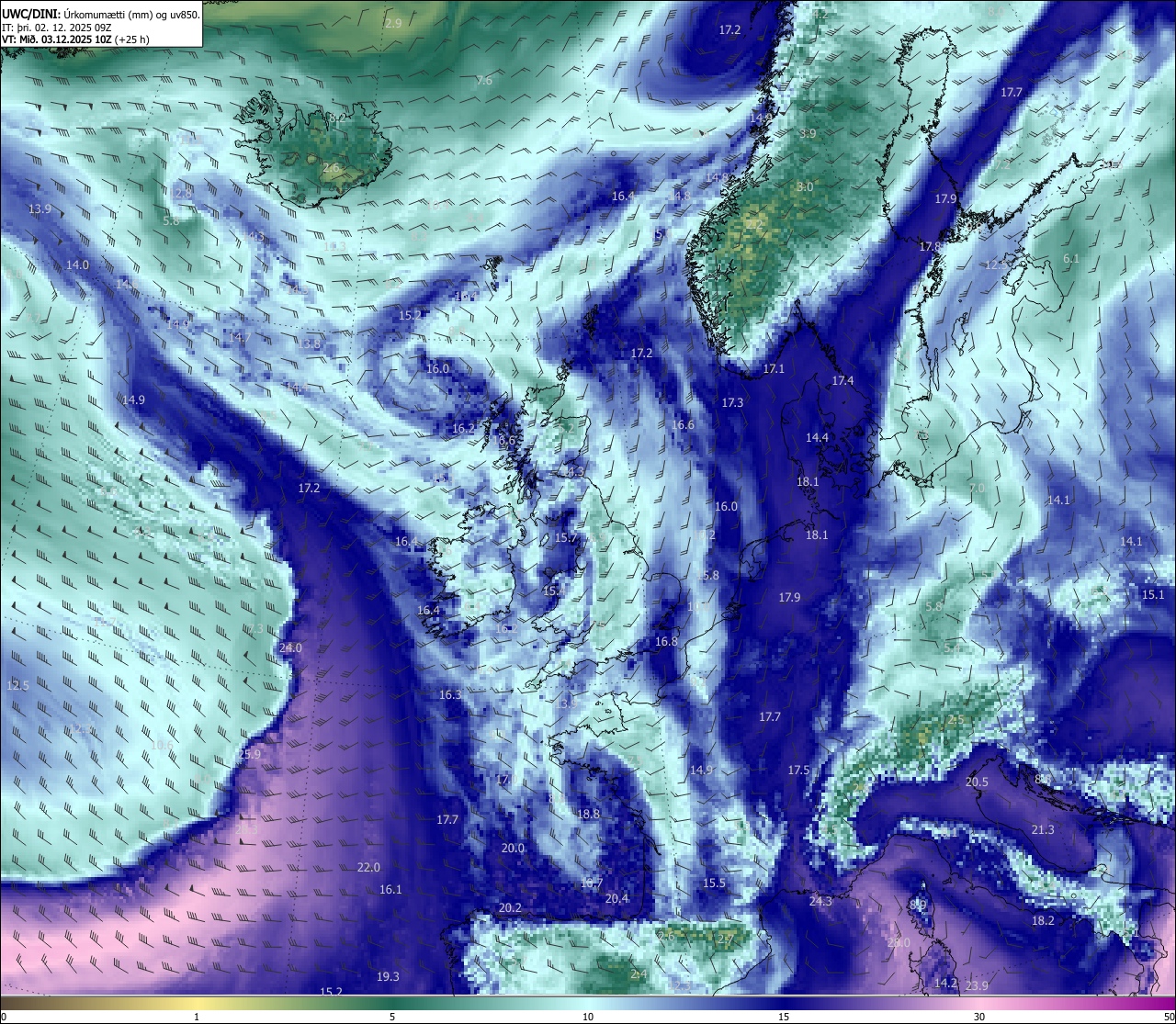The width and height of the screenshot is (1176, 1024).
Task: Click the 14.0 value in the western Atlantic
Action: (x=78, y=264)
